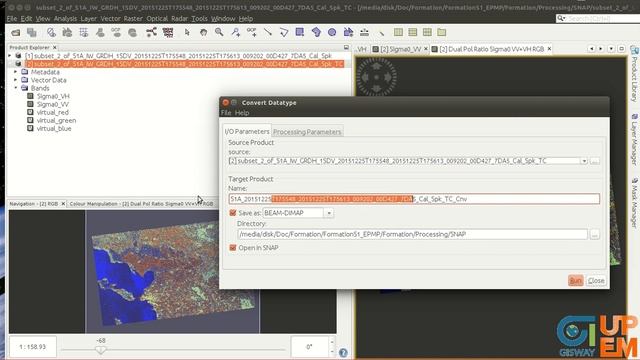Click the target product Name field

tap(414, 199)
